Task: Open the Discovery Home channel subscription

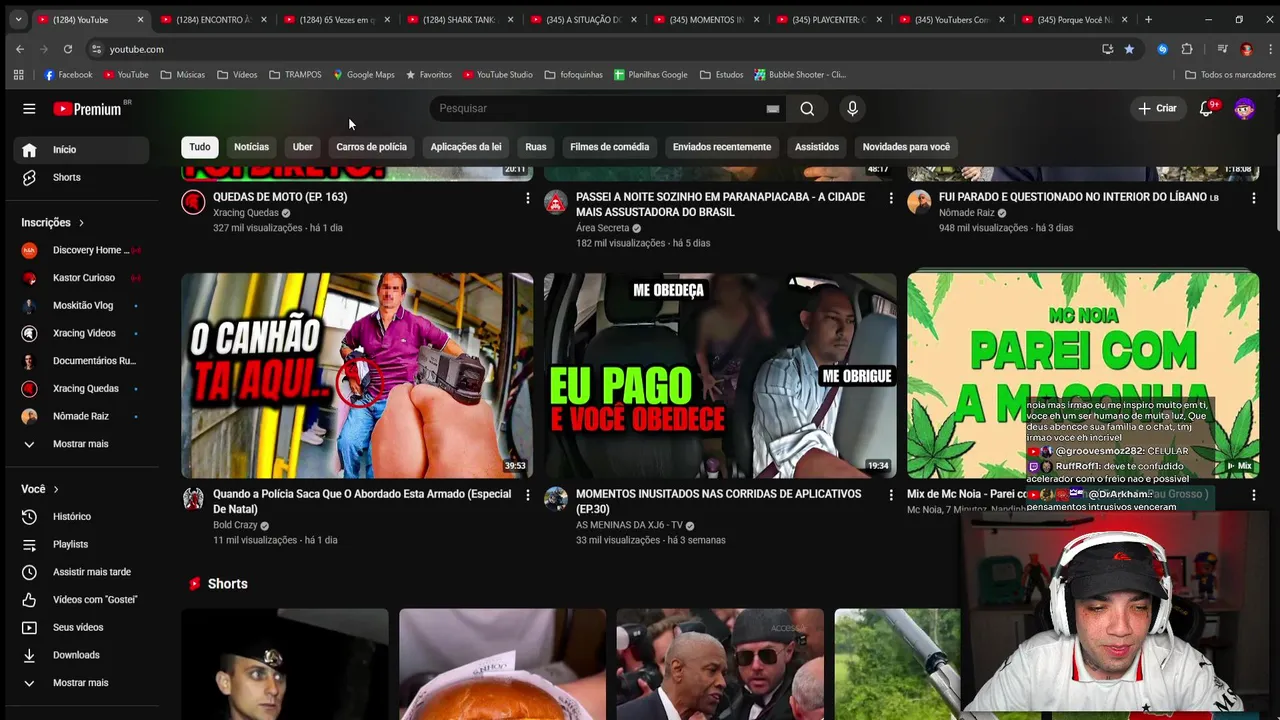Action: [x=81, y=250]
